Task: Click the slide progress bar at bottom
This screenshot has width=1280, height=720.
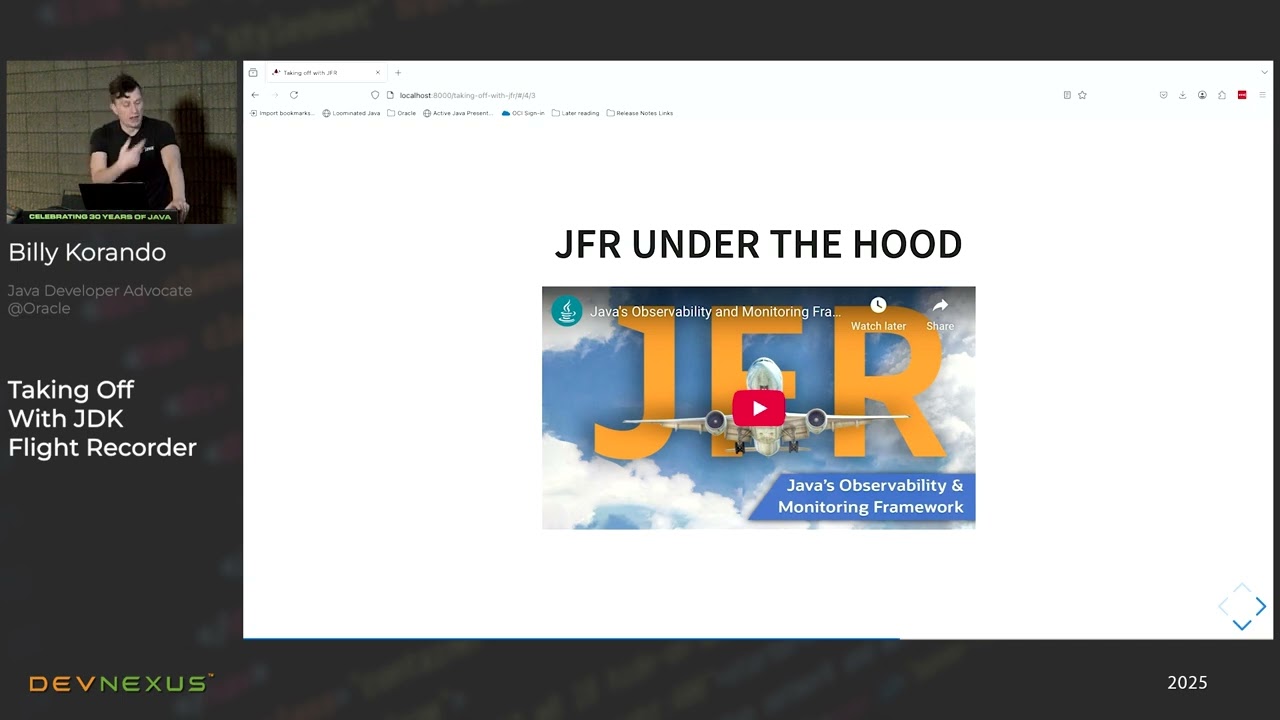Action: click(x=758, y=637)
